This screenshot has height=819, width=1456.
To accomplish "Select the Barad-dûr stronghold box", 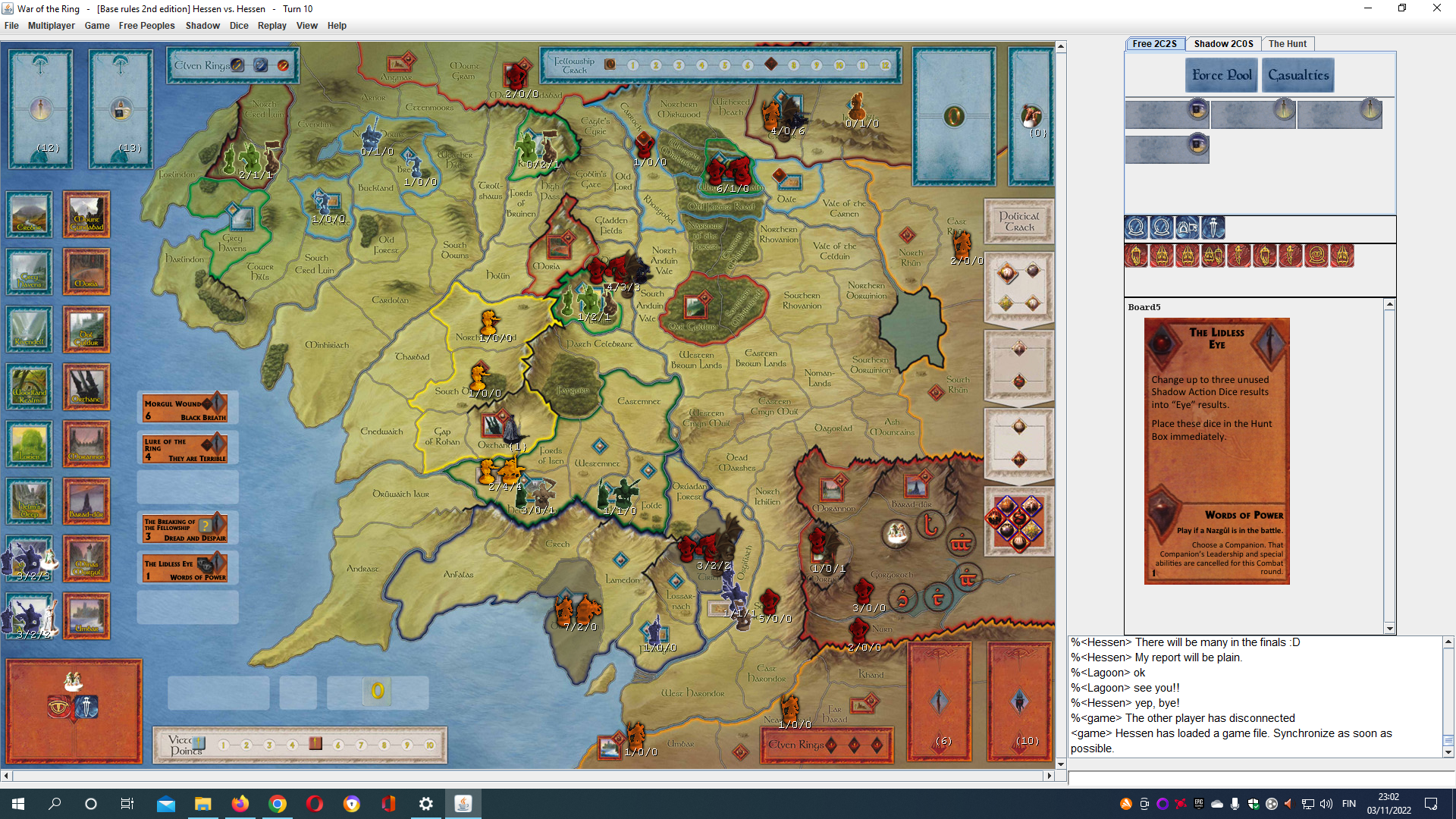I will click(86, 500).
